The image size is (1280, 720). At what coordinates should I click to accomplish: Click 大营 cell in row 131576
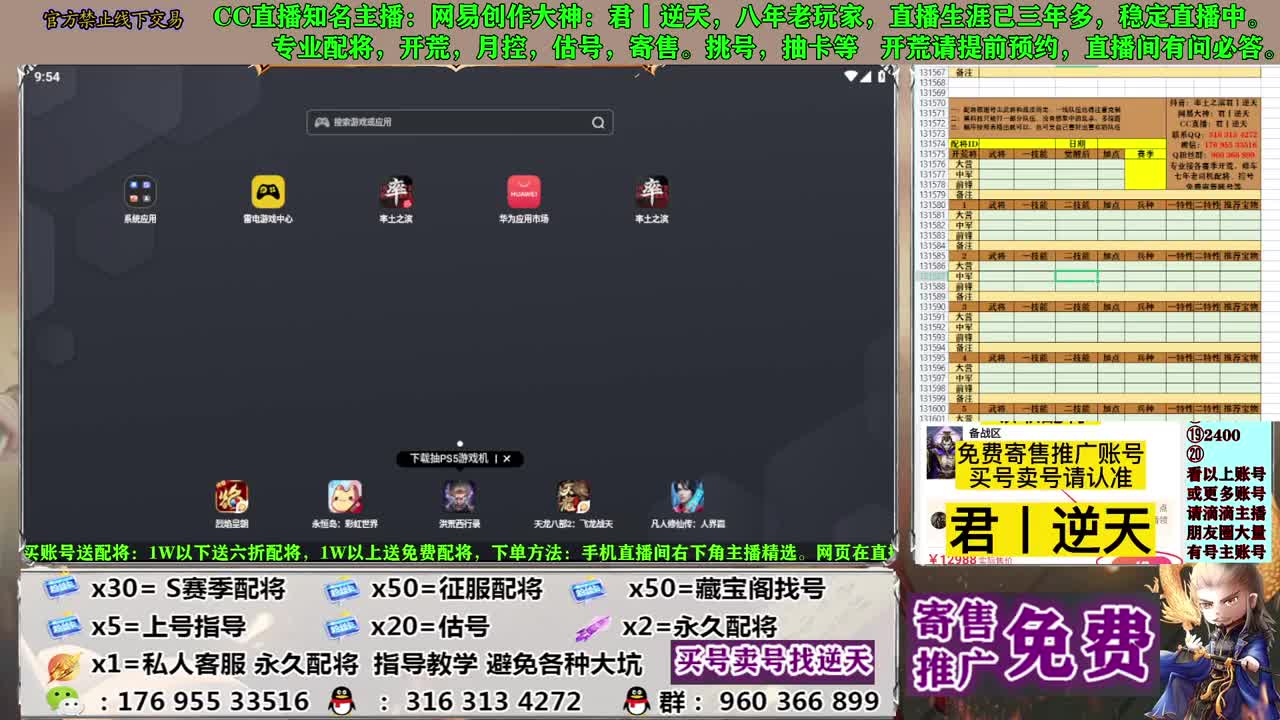tap(964, 164)
